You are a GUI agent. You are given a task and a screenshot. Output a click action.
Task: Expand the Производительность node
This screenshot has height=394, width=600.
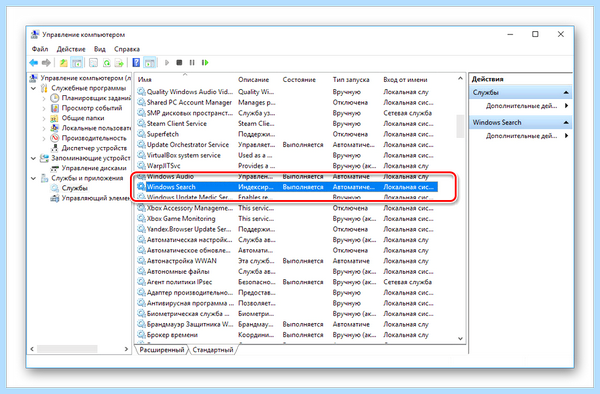tap(44, 138)
